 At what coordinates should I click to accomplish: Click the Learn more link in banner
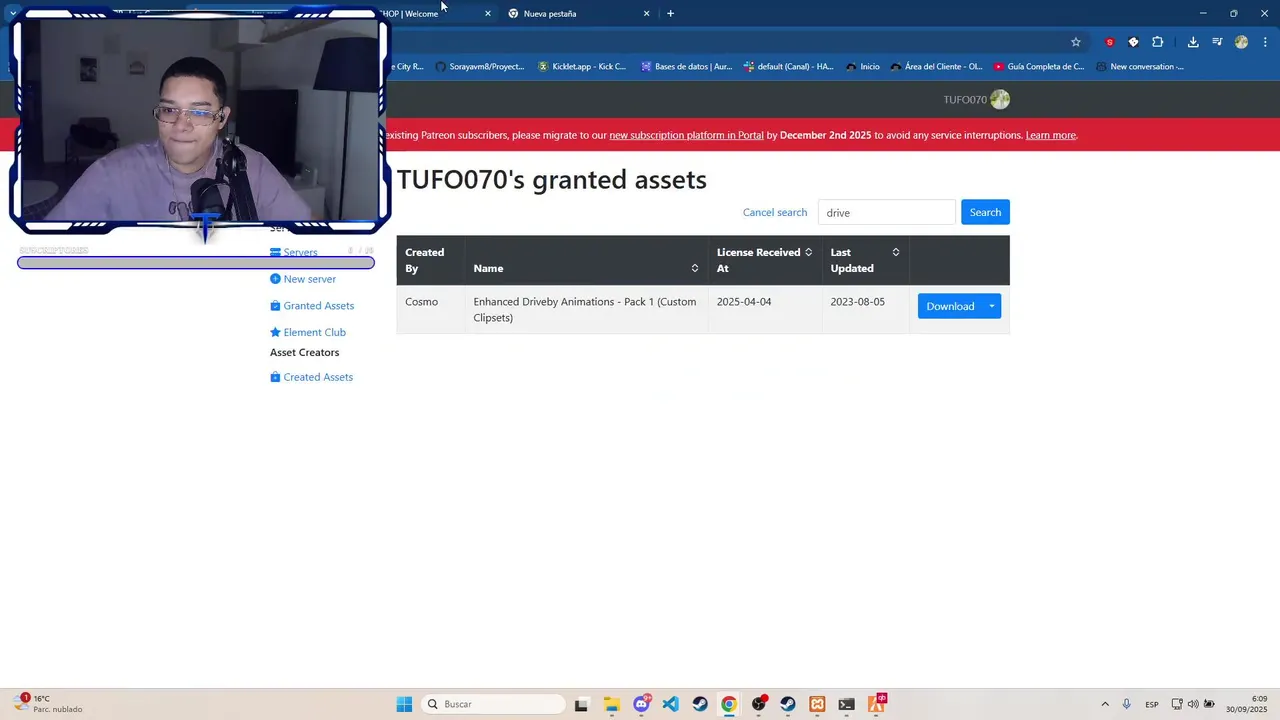click(x=1051, y=135)
